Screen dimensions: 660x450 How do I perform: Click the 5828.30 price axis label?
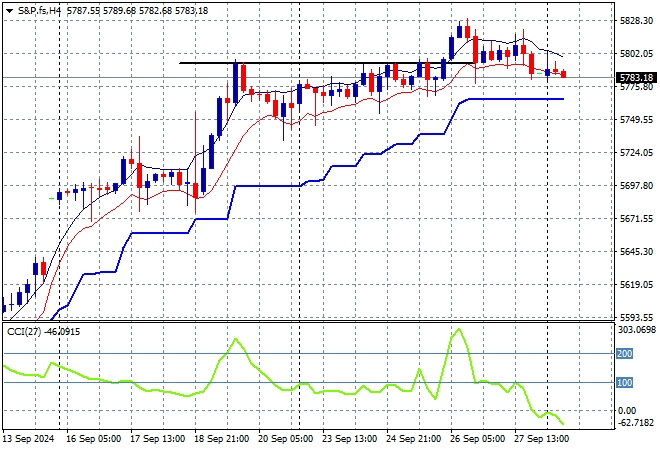click(636, 21)
